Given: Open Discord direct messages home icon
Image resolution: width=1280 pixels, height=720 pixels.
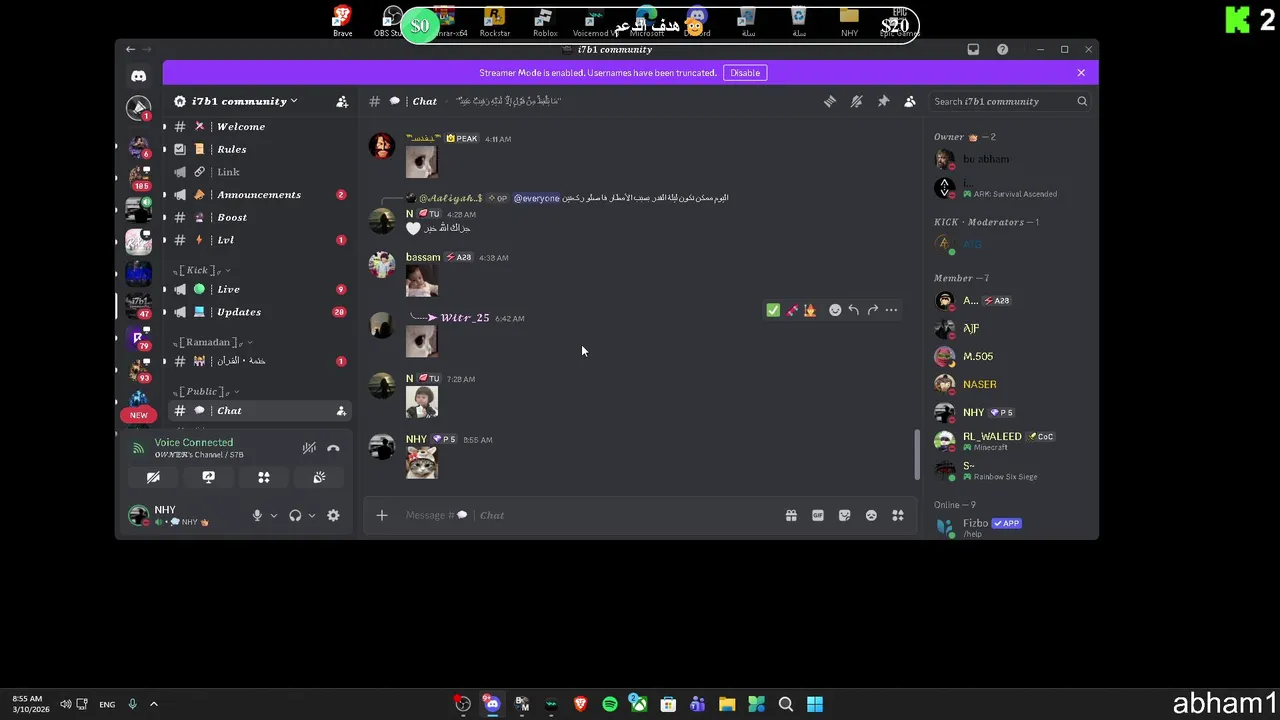Looking at the screenshot, I should click(x=138, y=76).
